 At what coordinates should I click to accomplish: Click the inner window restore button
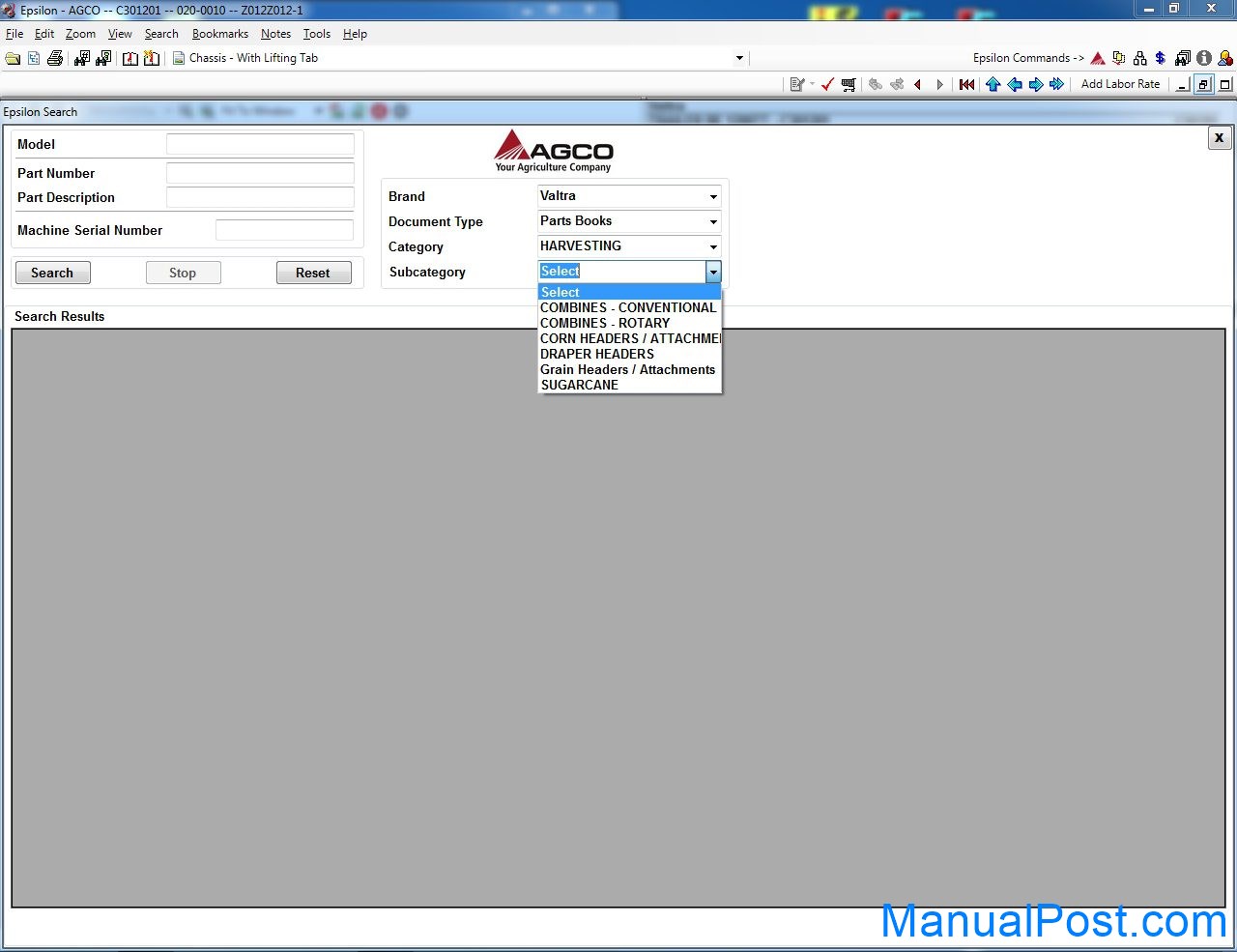(x=1203, y=84)
